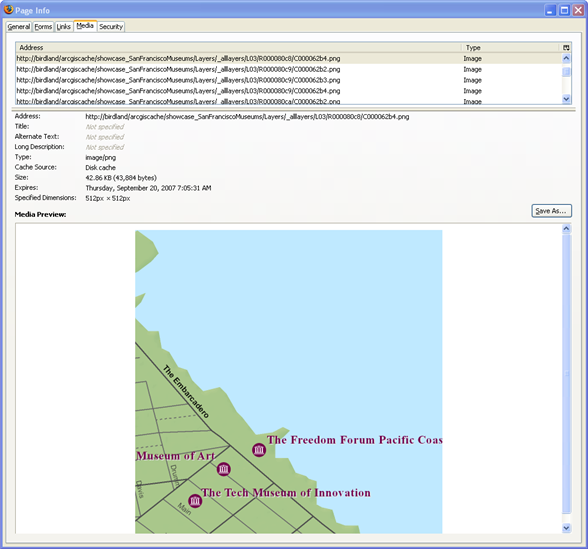Click the media list scroll down arrow
Screen dimensions: 588x549
click(x=566, y=99)
